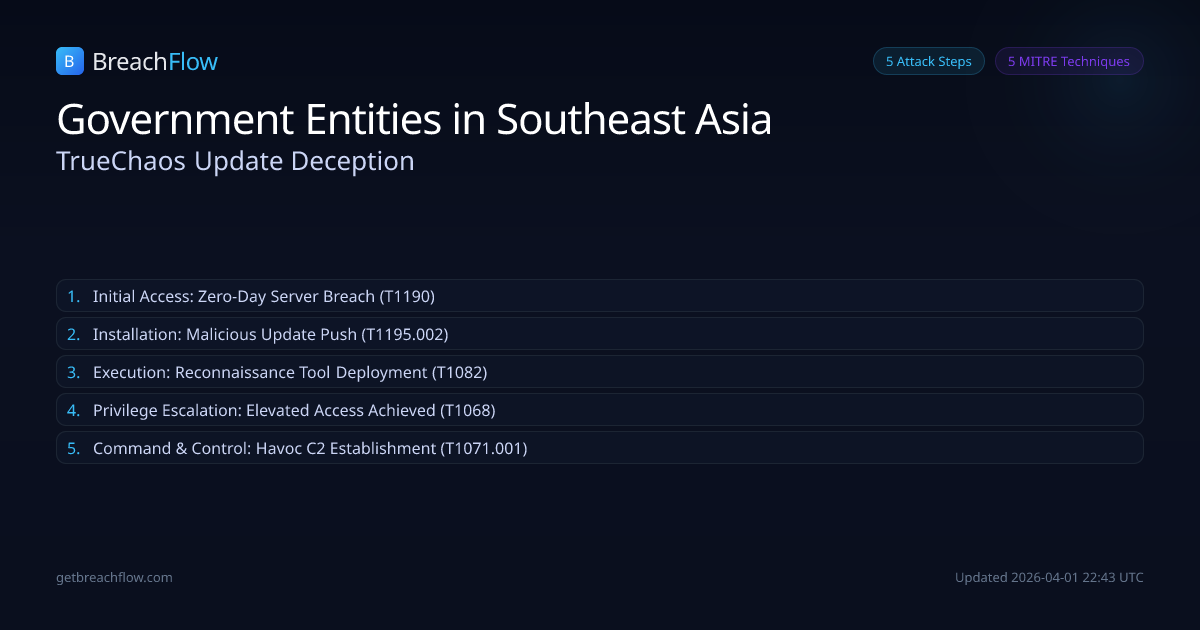Screen dimensions: 1200x630
Task: Click the T1190 technique ID
Action: (x=407, y=296)
